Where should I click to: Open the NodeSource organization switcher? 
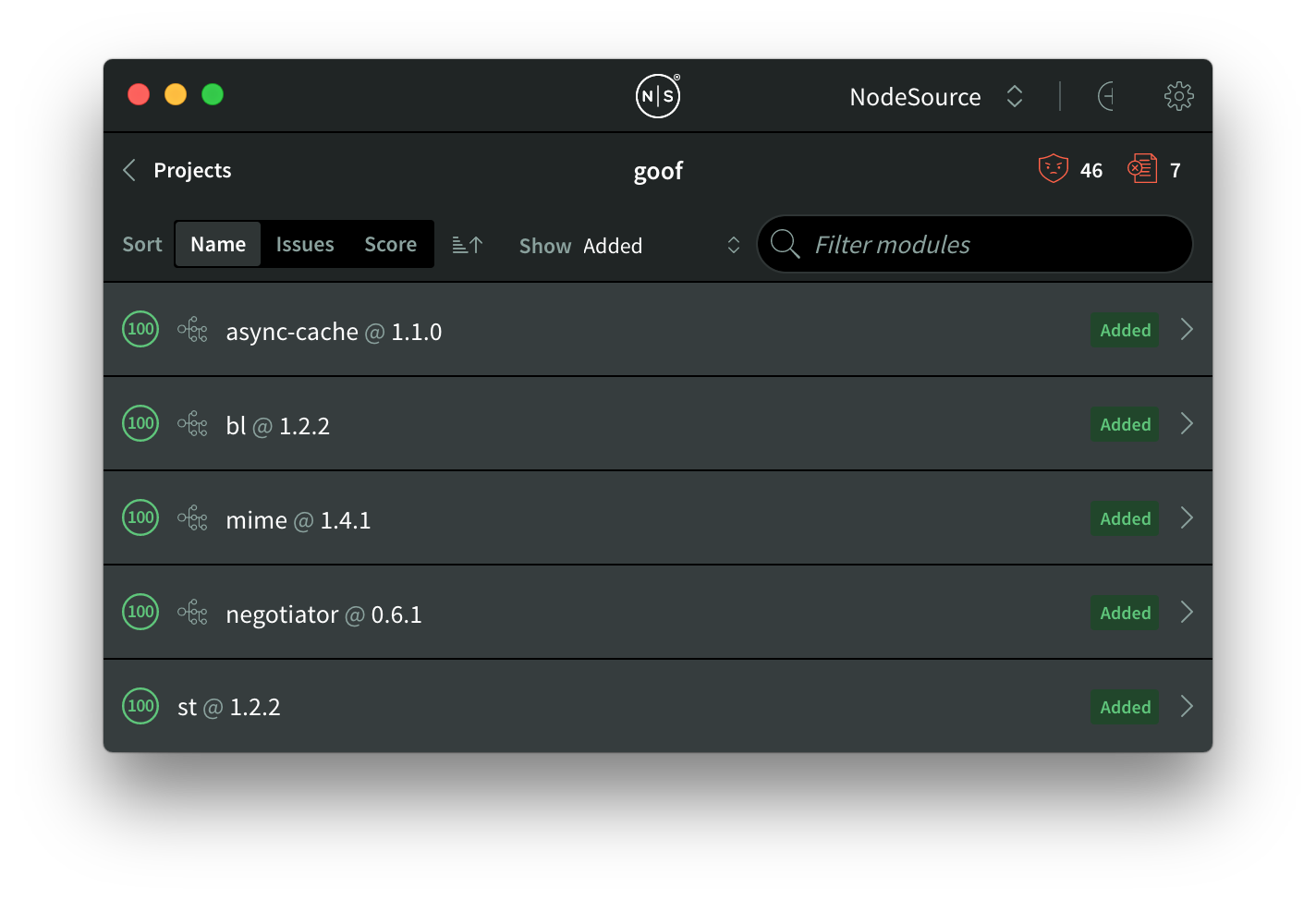point(1014,96)
